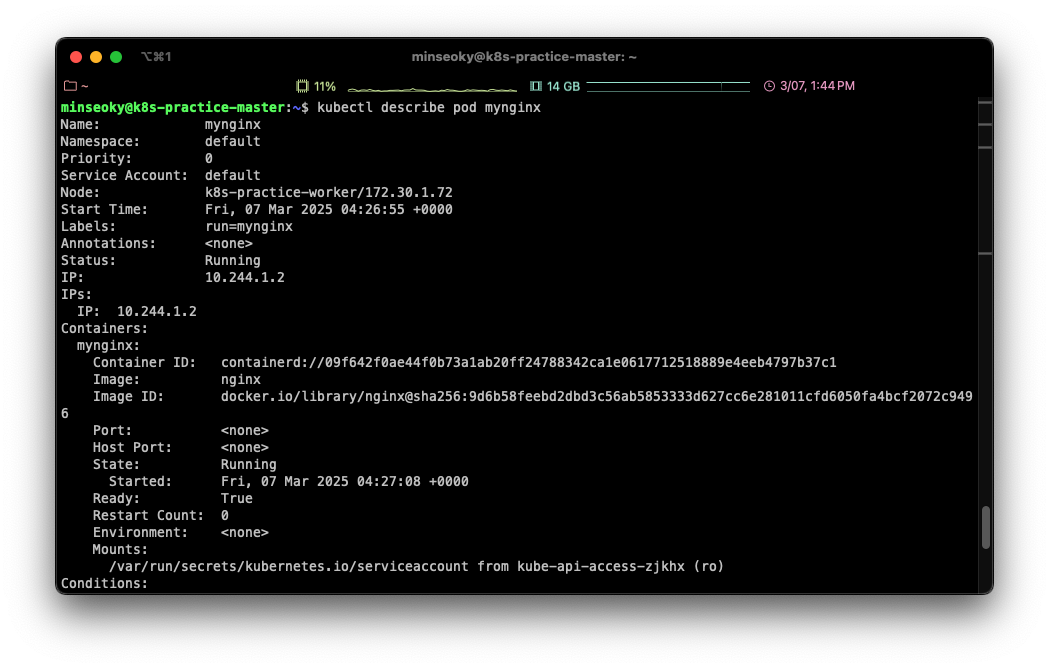Click the kubectl describe pod mynginx command
The image size is (1049, 668).
coord(428,107)
